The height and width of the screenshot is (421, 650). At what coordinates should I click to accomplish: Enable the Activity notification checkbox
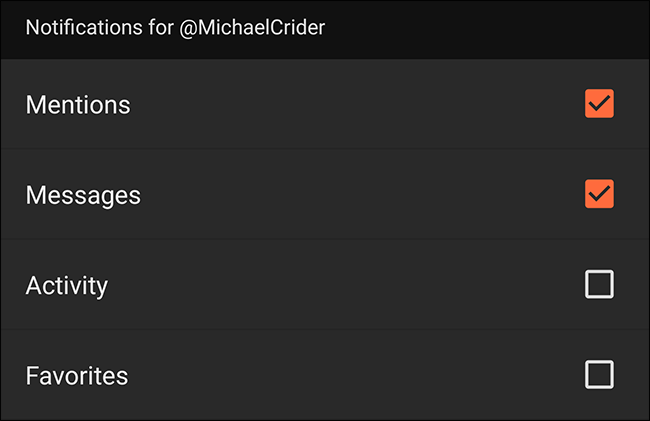[599, 285]
